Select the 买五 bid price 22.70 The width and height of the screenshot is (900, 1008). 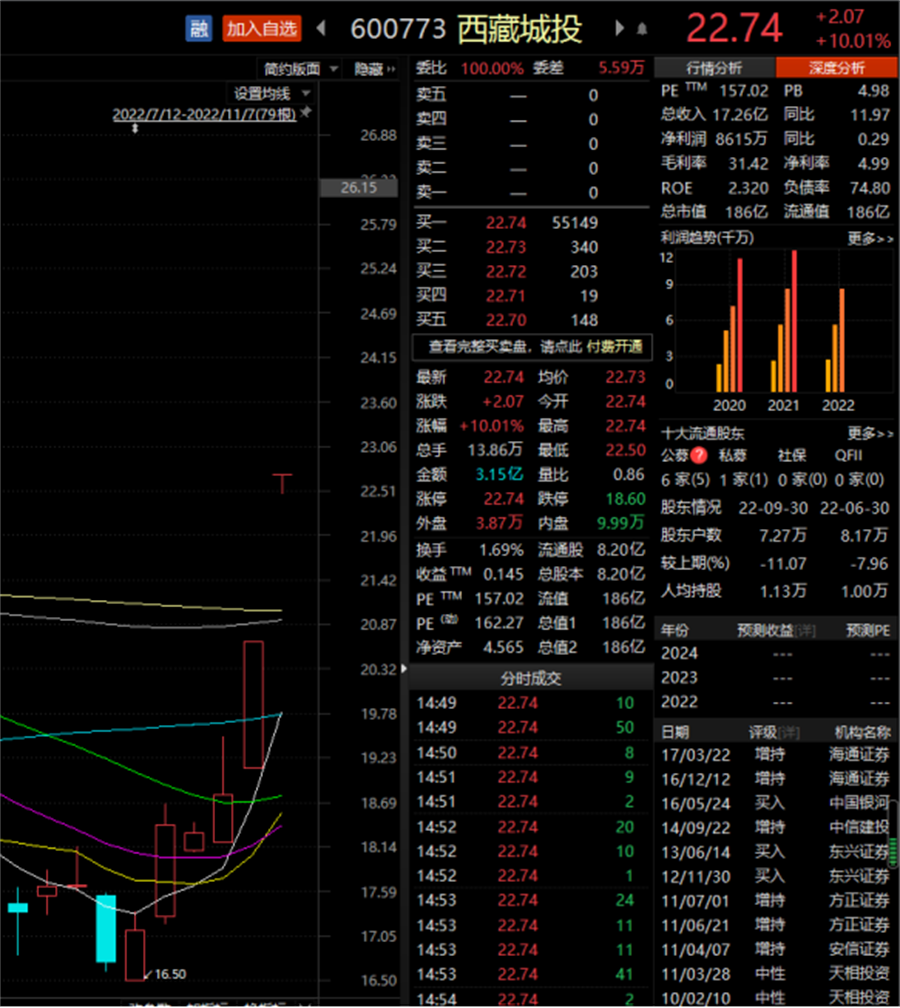click(506, 320)
